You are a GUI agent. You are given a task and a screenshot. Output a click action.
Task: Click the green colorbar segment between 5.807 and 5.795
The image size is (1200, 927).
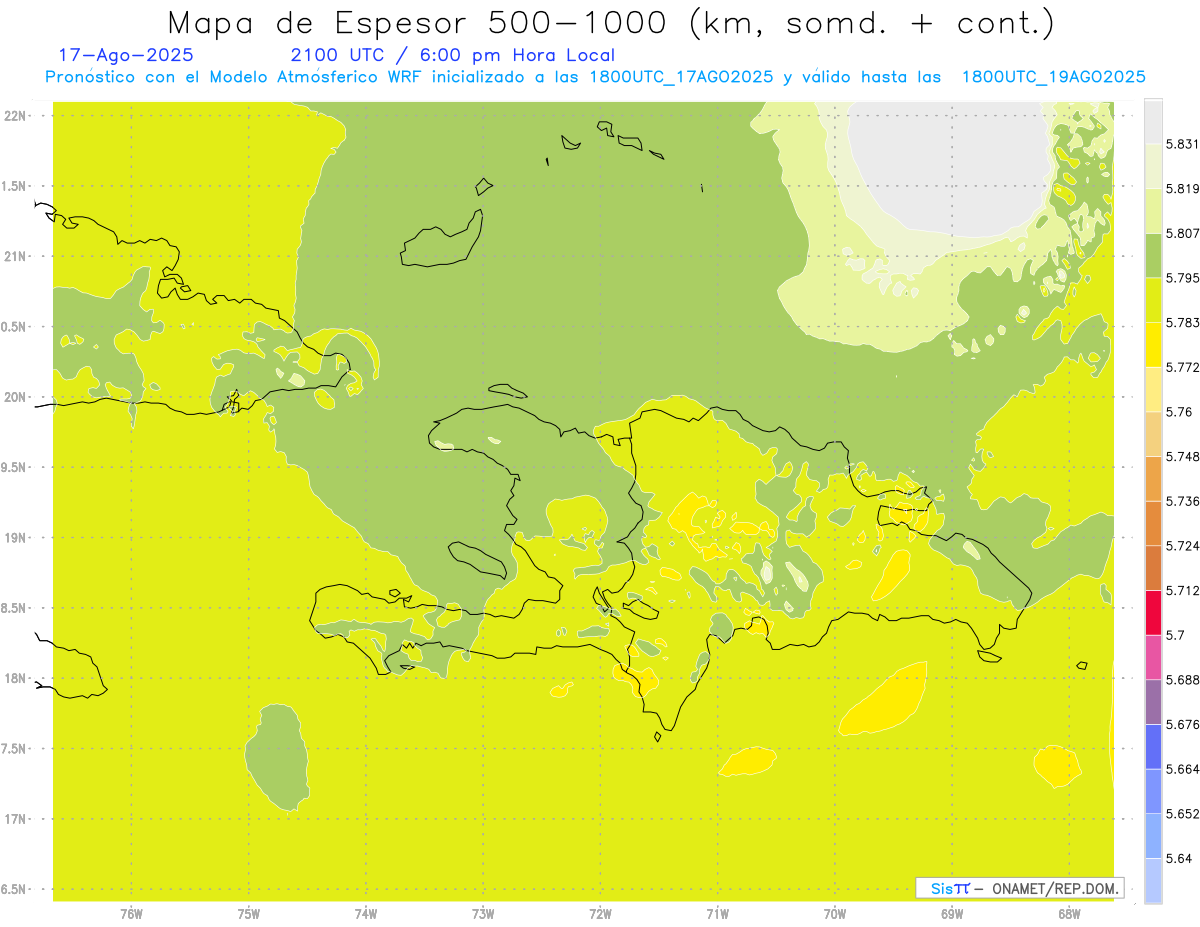pyautogui.click(x=1153, y=255)
